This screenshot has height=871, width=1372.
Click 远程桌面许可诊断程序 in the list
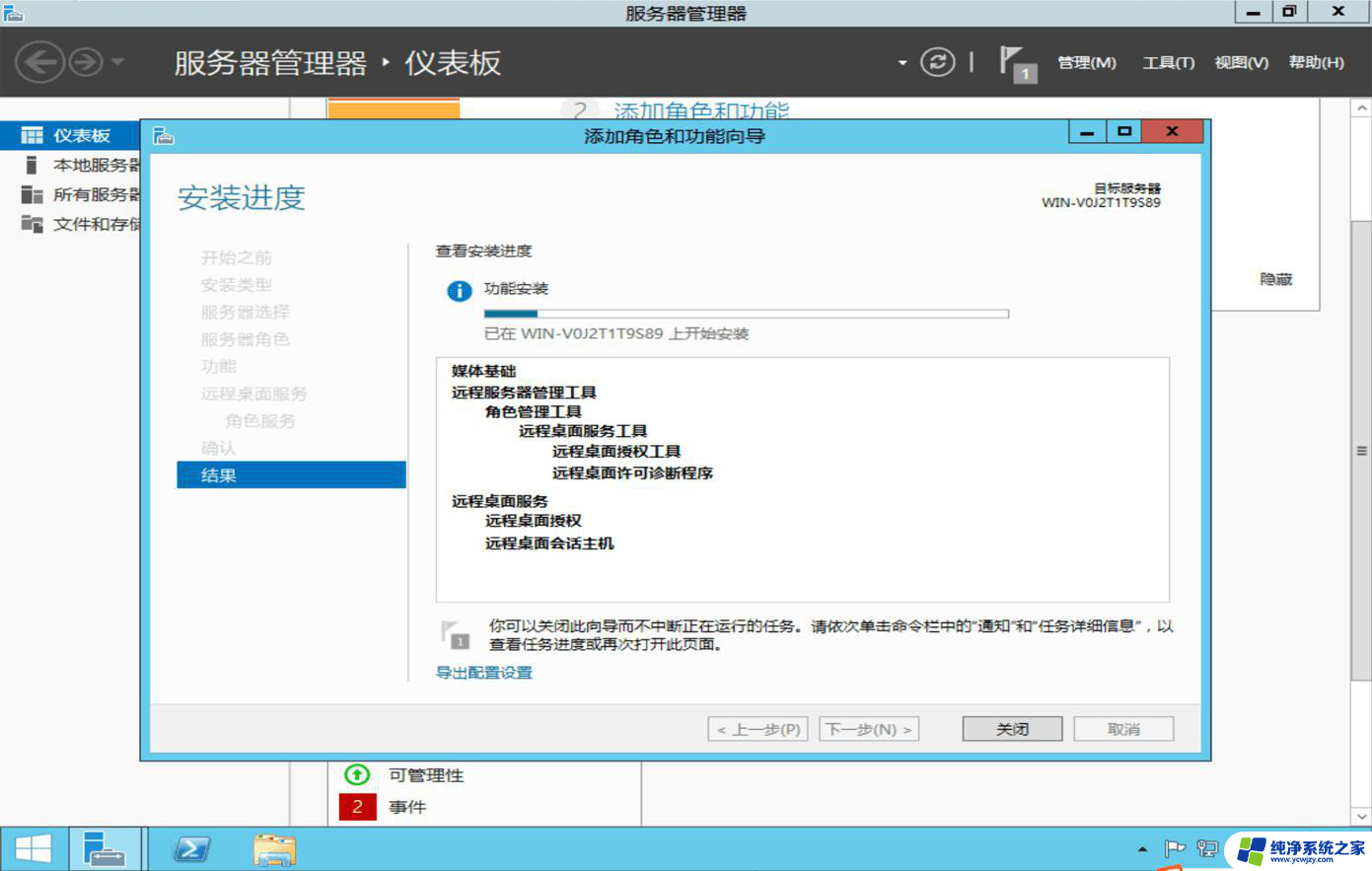(632, 472)
